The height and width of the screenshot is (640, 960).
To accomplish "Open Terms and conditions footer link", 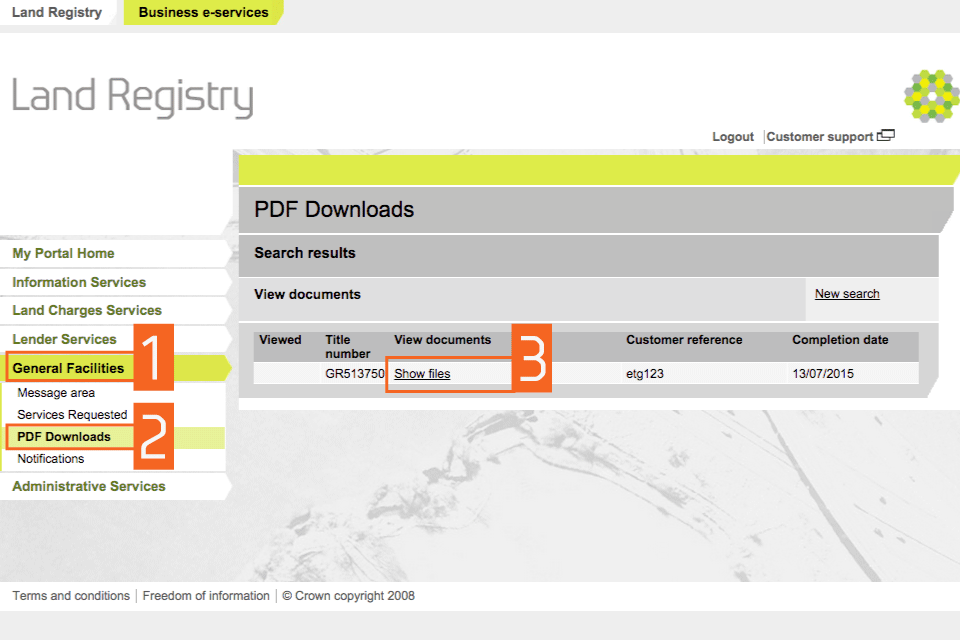I will click(71, 596).
